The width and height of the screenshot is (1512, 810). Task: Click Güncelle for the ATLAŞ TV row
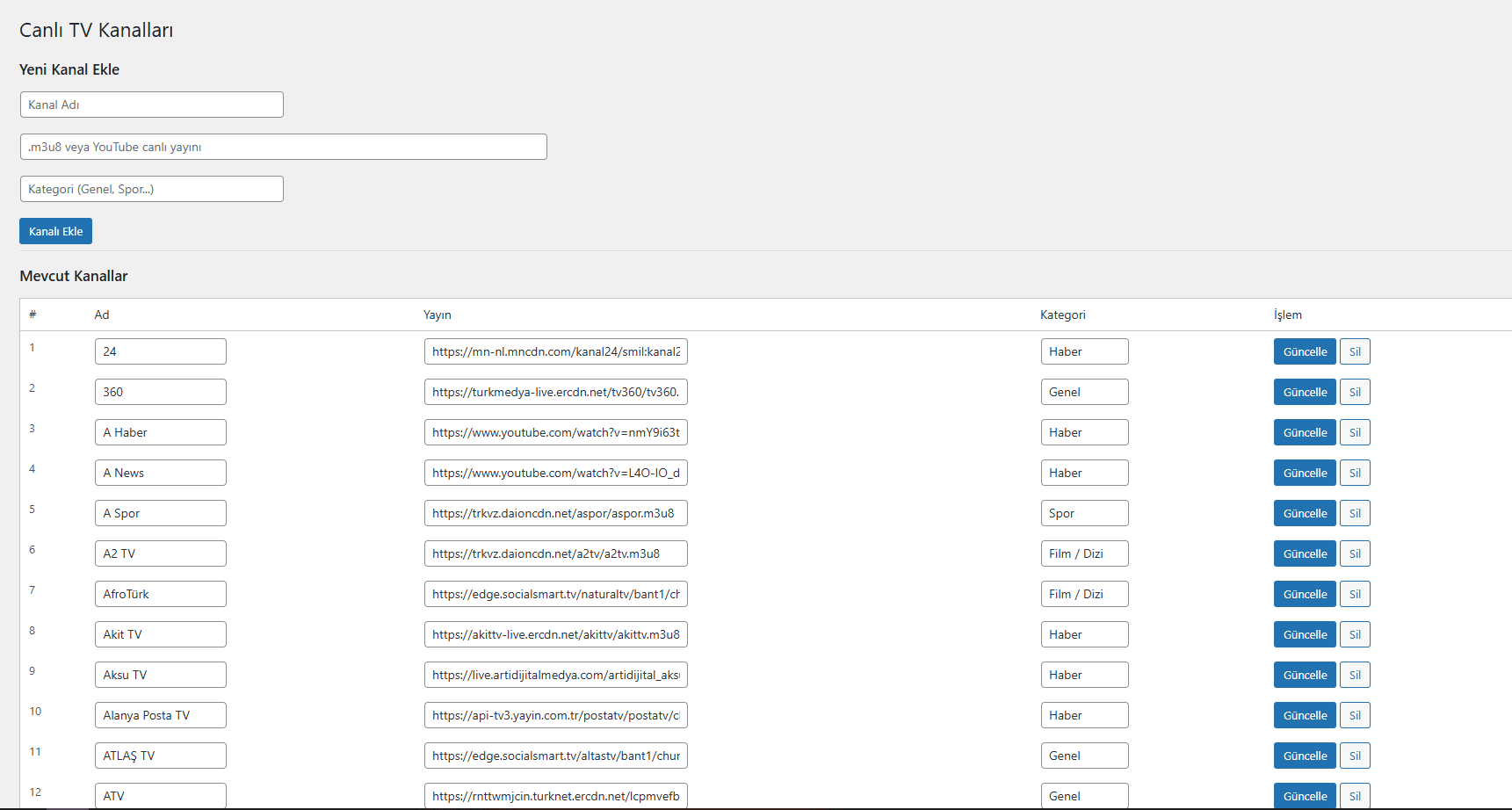pos(1304,756)
